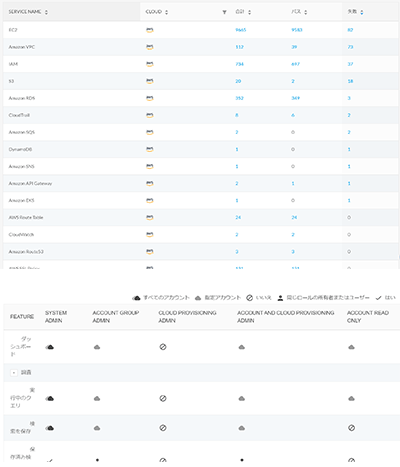Click the AWS icon in Amazon VPC row
Screen dimensions: 400x467
click(150, 47)
